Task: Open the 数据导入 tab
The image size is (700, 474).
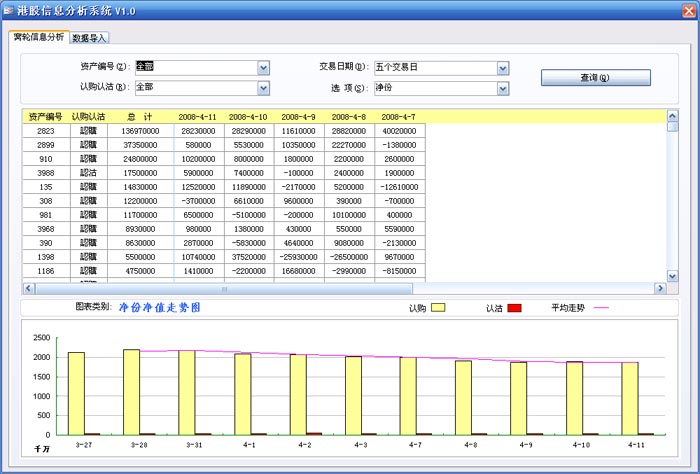Action: click(89, 38)
